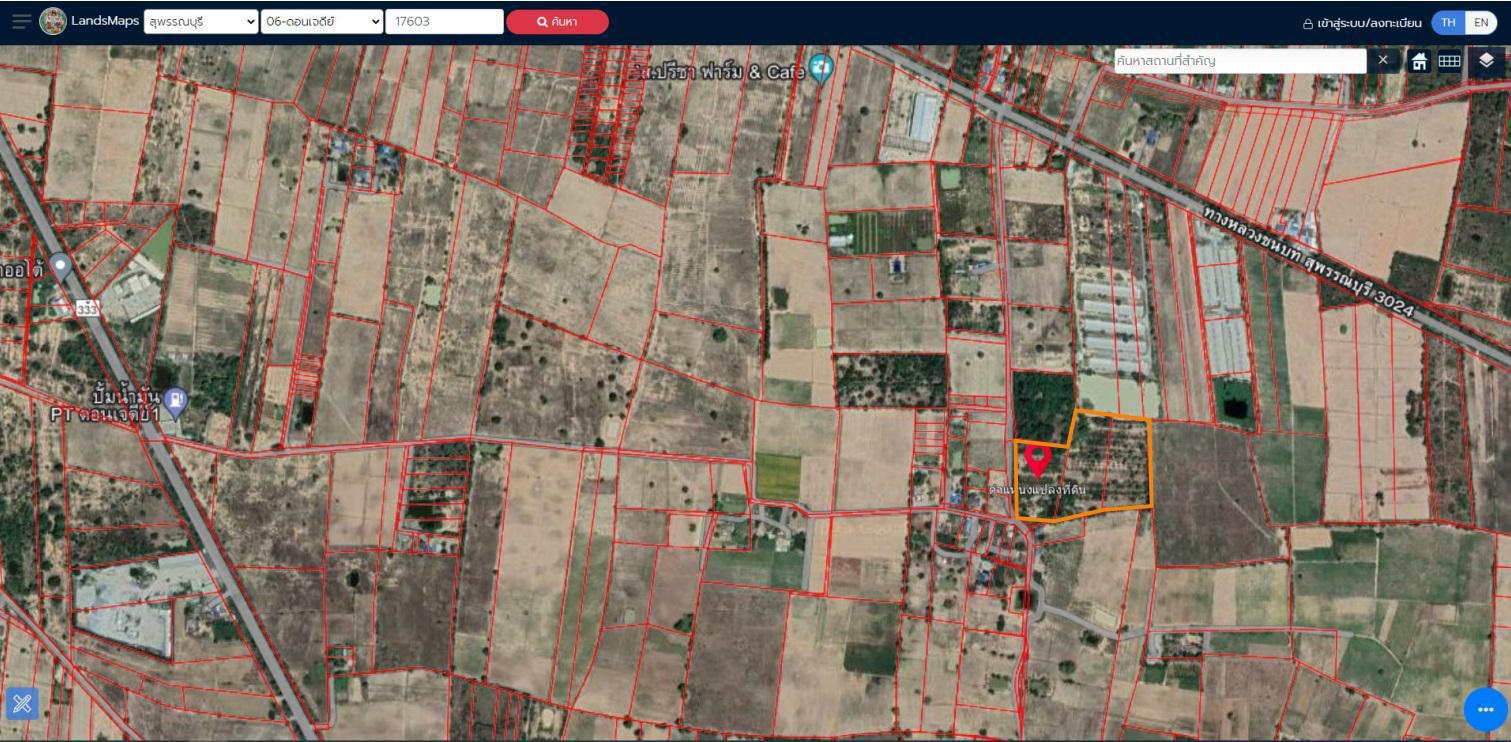Click the home icon button

coord(1419,61)
